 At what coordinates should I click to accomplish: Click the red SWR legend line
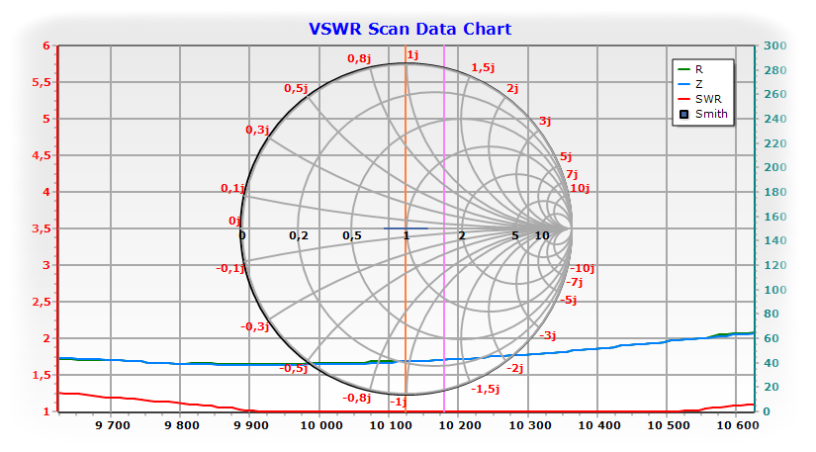tap(684, 99)
